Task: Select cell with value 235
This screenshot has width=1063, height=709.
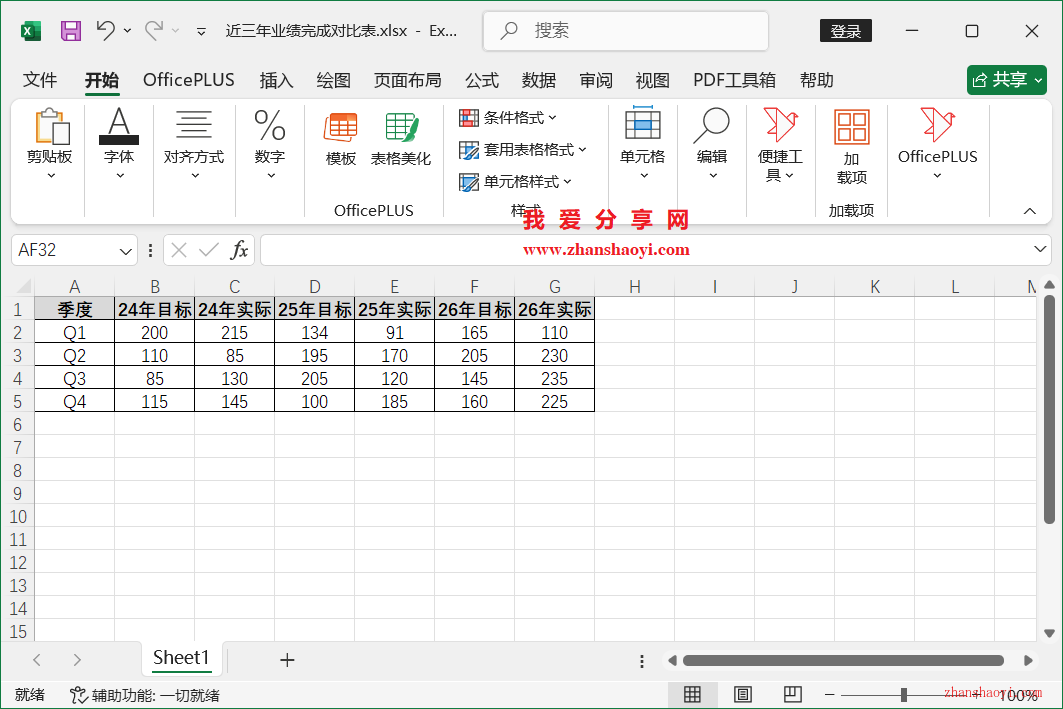Action: click(x=555, y=379)
